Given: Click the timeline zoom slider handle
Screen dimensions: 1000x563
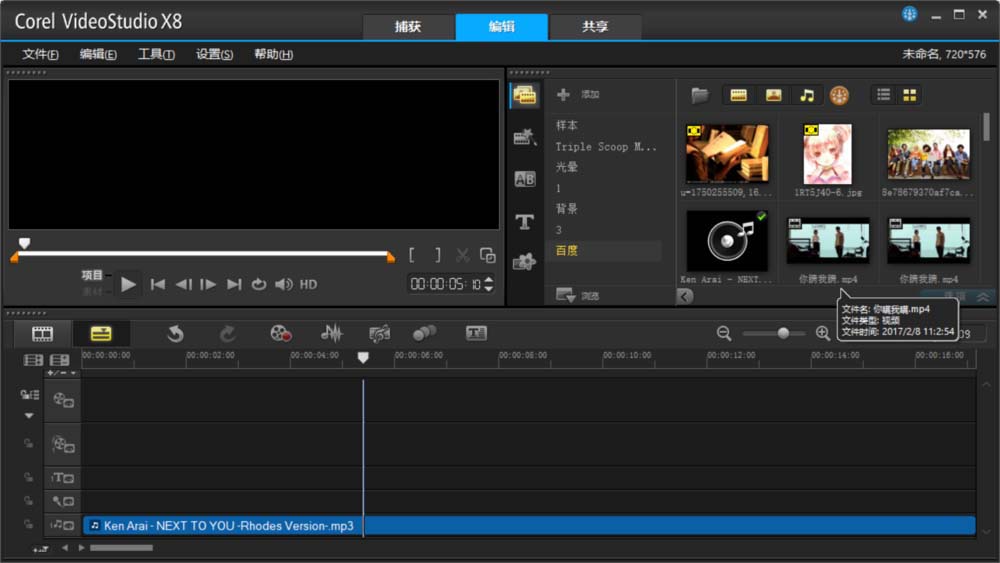Looking at the screenshot, I should tap(783, 333).
